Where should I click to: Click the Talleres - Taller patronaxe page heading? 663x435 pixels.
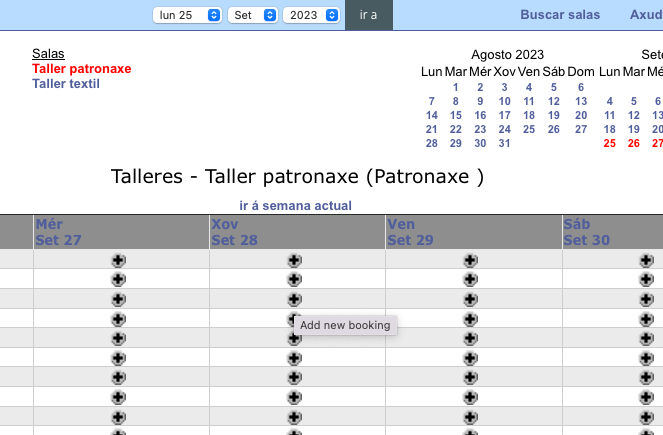click(x=297, y=176)
